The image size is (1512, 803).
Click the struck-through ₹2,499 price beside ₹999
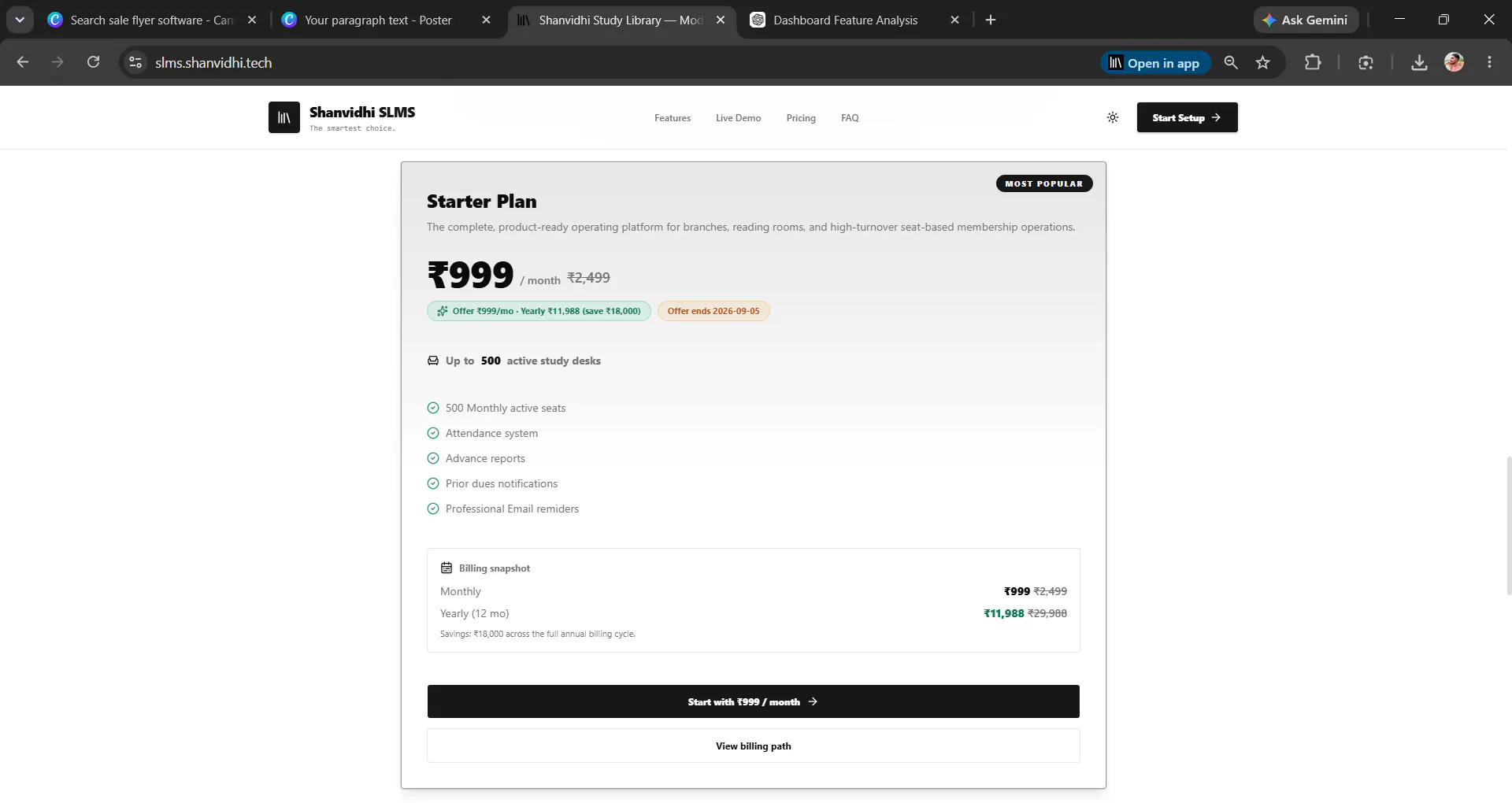pyautogui.click(x=588, y=278)
